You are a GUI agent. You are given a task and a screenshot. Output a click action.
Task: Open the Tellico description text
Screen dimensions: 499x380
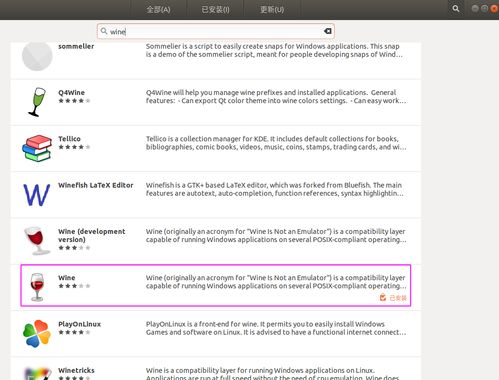(x=276, y=143)
